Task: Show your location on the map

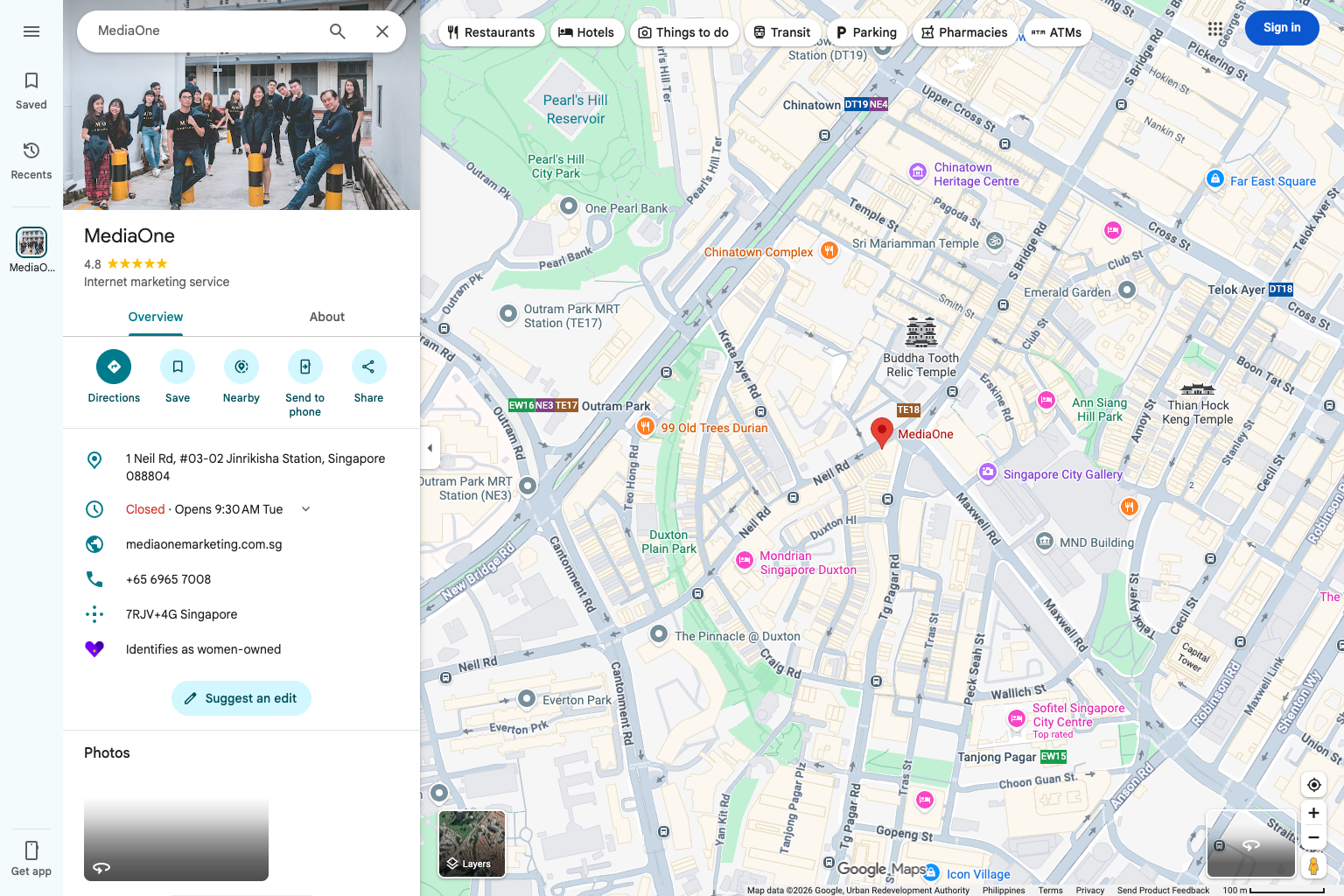Action: pyautogui.click(x=1313, y=785)
